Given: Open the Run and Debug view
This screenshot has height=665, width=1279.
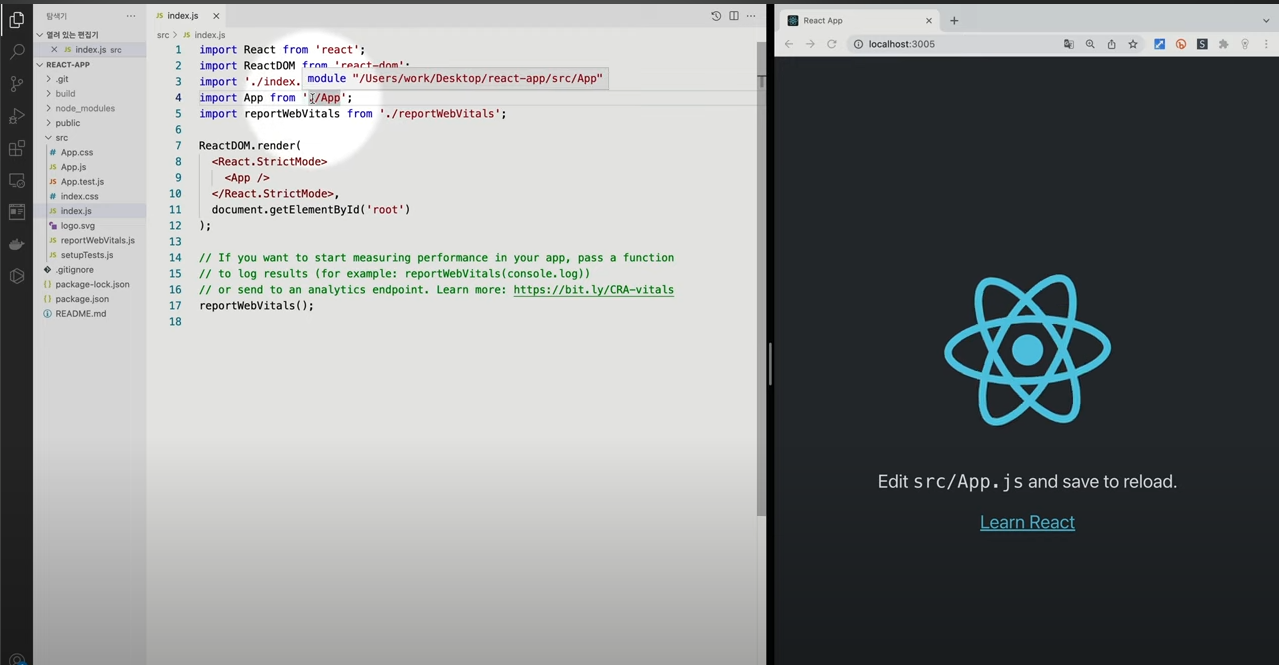Looking at the screenshot, I should [x=16, y=116].
